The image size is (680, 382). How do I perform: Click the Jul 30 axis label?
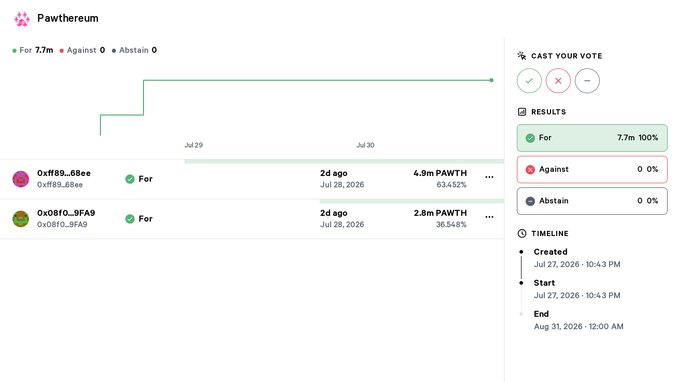(x=365, y=145)
